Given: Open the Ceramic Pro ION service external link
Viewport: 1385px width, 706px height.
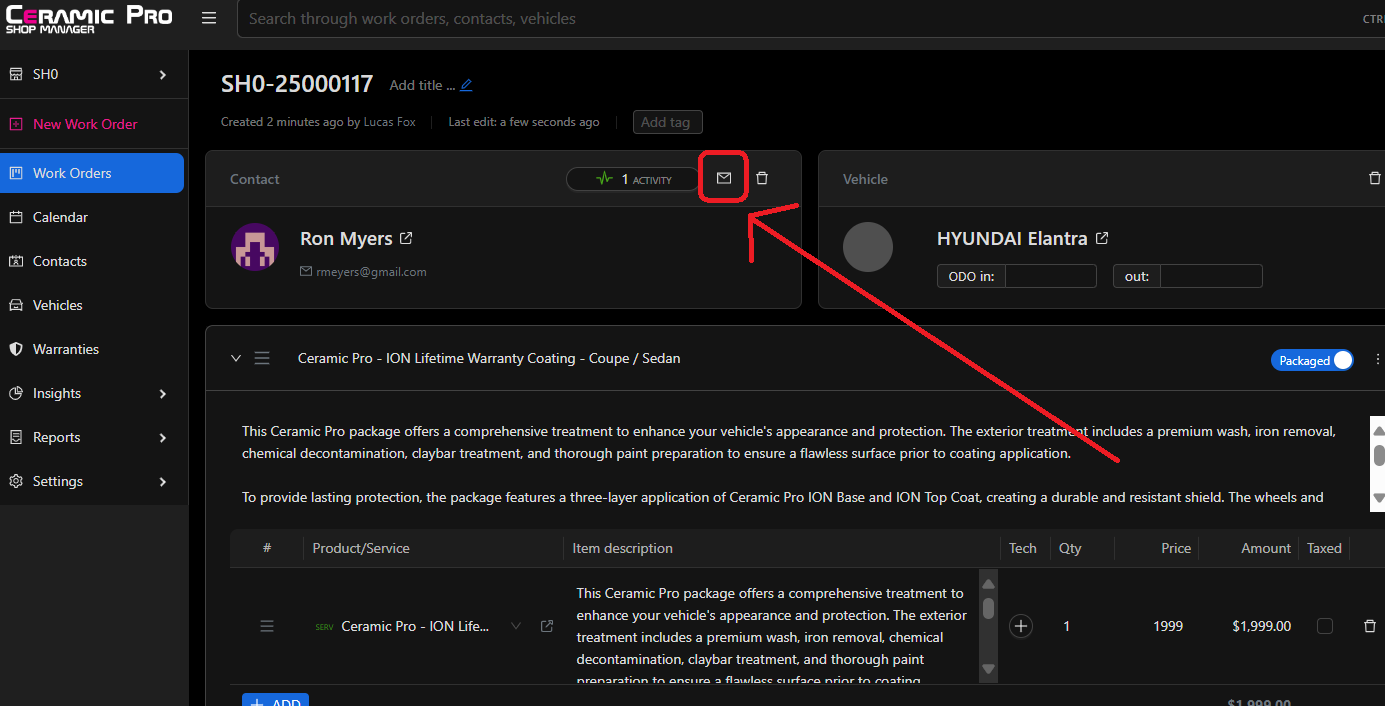Looking at the screenshot, I should (547, 626).
